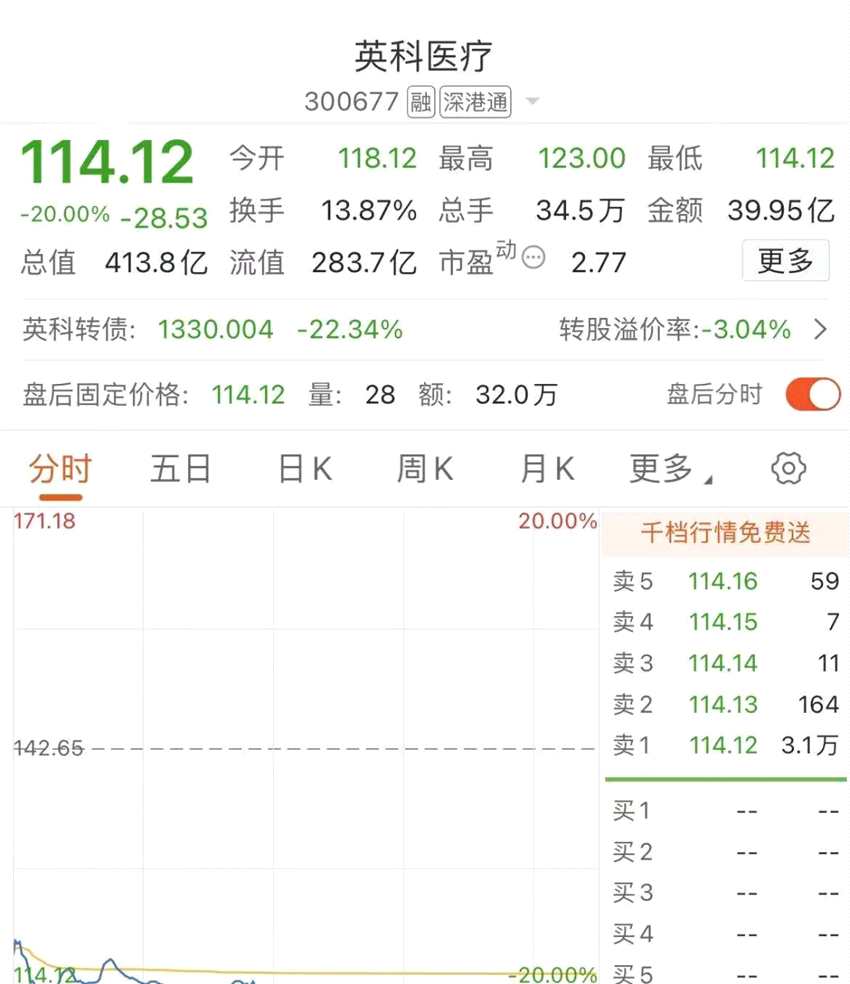Click the 买1 buy level row
Image resolution: width=850 pixels, height=984 pixels.
click(x=723, y=811)
